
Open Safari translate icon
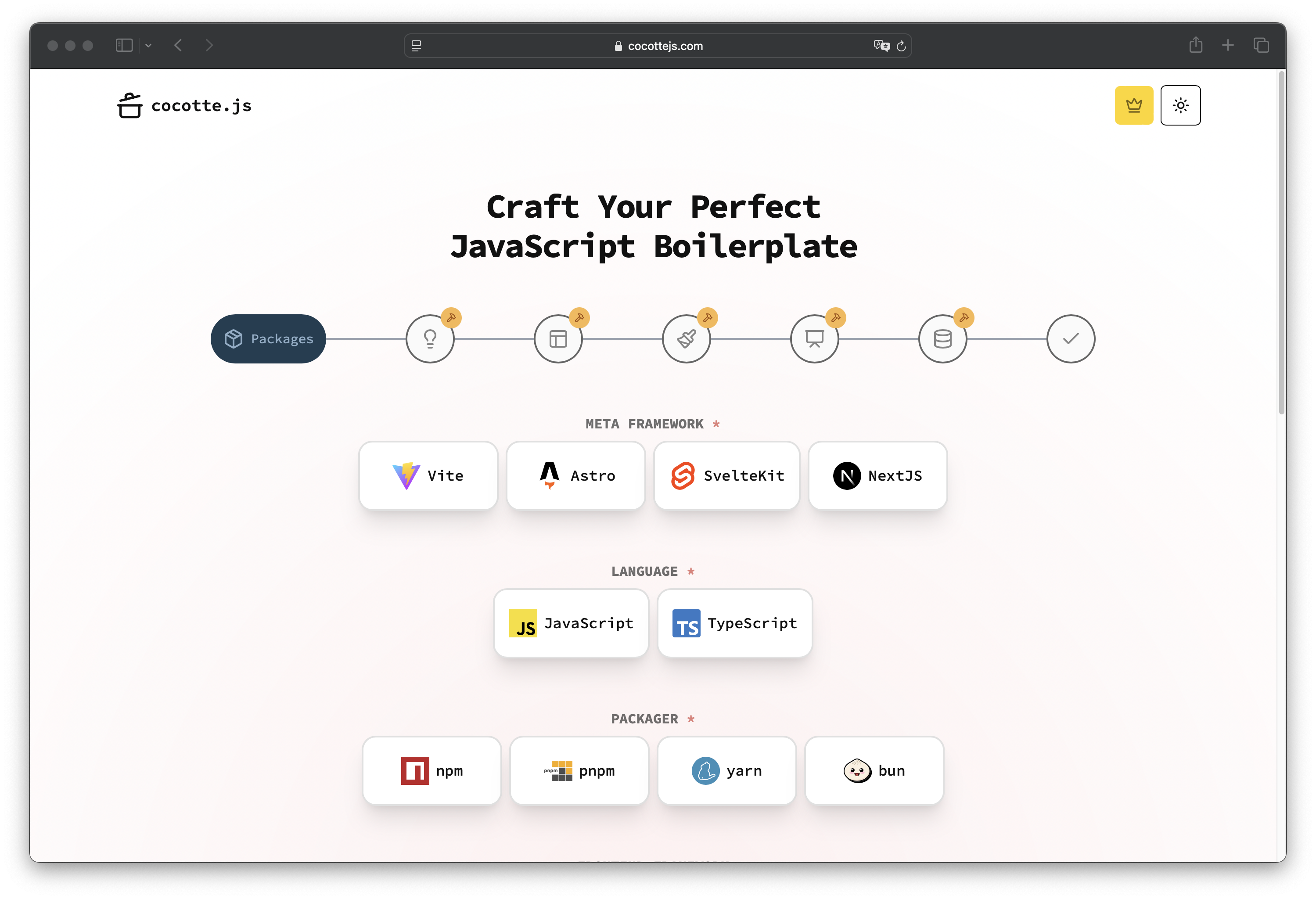[881, 46]
